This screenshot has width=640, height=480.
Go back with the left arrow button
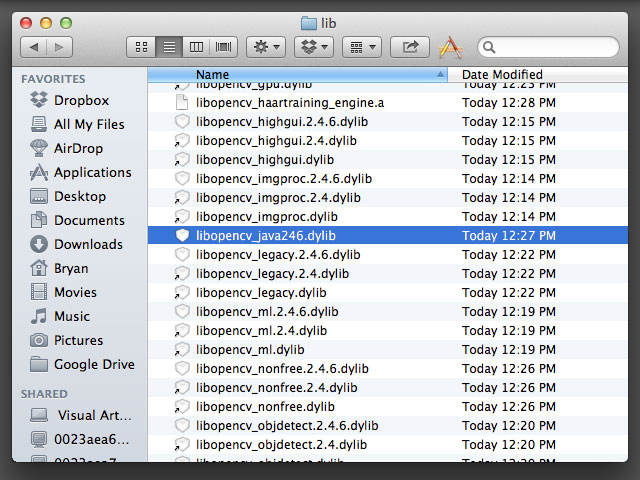coord(34,47)
